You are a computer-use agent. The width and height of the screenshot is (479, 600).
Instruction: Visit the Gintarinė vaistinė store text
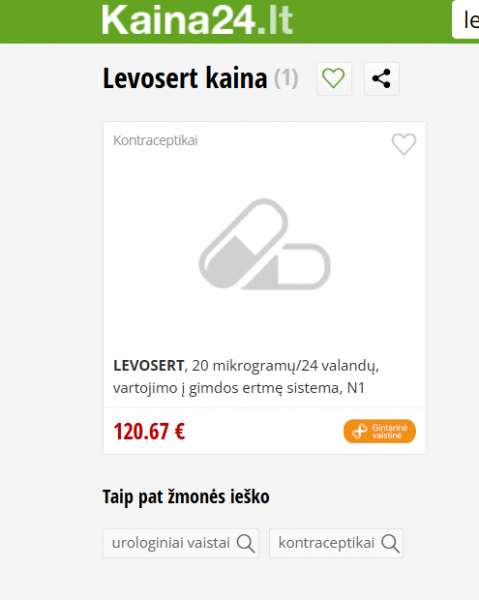(389, 431)
